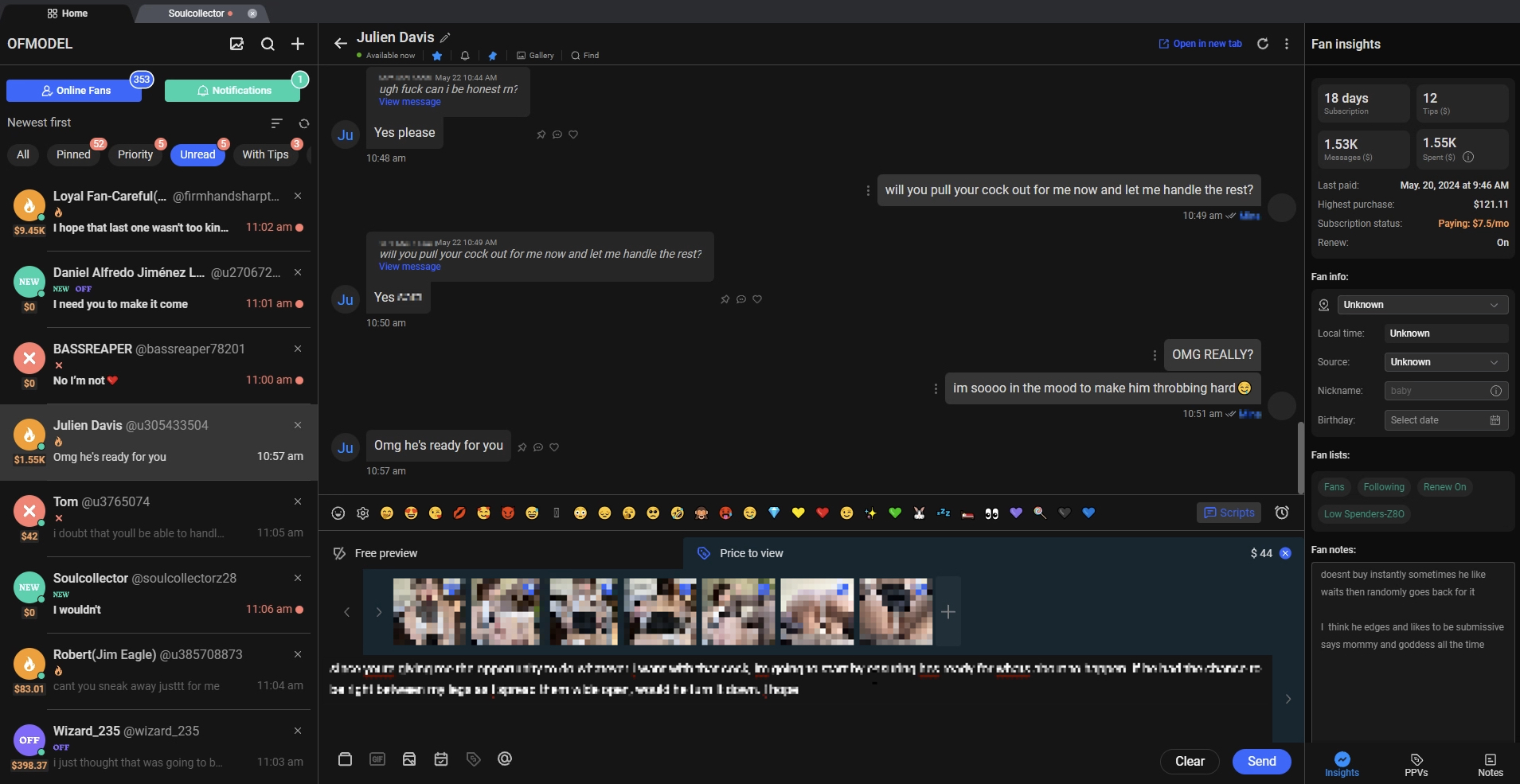The image size is (1520, 784).
Task: Click the Open in new tab link
Action: coord(1198,44)
